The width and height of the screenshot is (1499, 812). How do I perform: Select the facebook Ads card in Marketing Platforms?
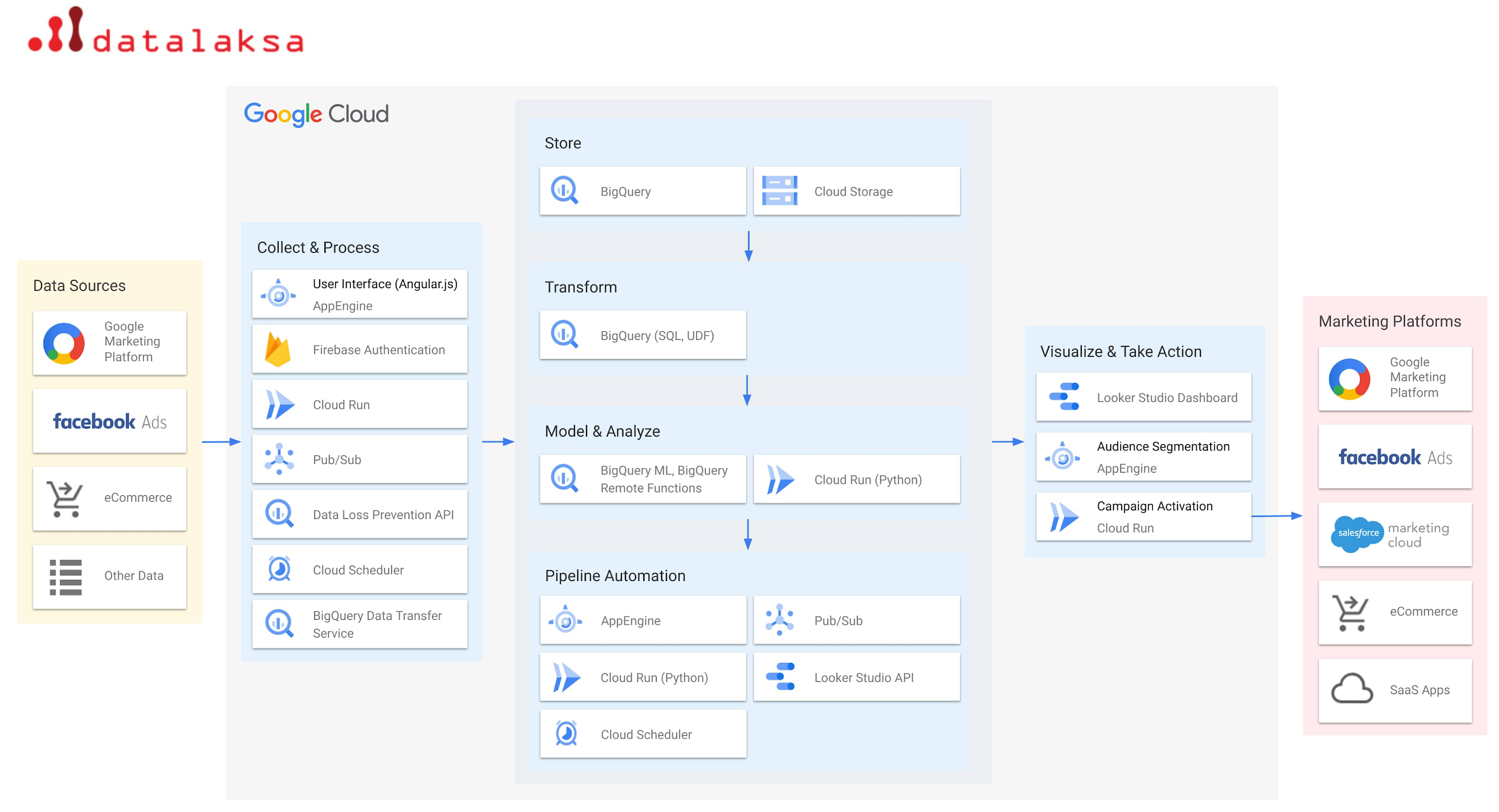coord(1395,457)
